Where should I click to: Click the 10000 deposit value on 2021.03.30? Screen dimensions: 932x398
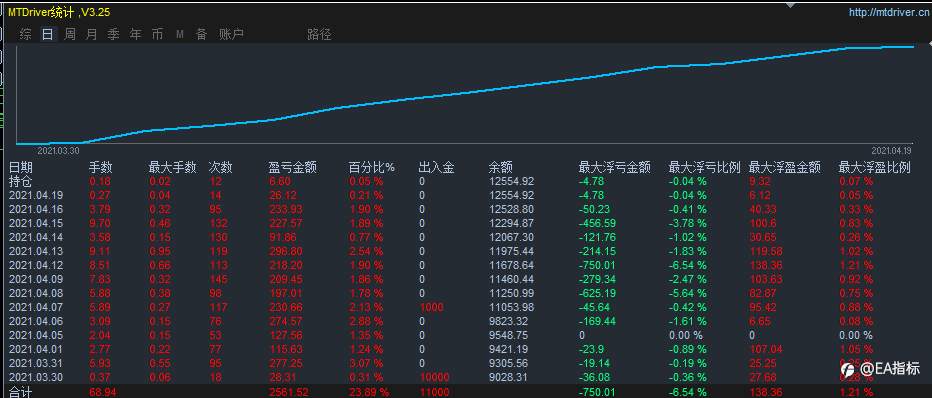pyautogui.click(x=434, y=377)
